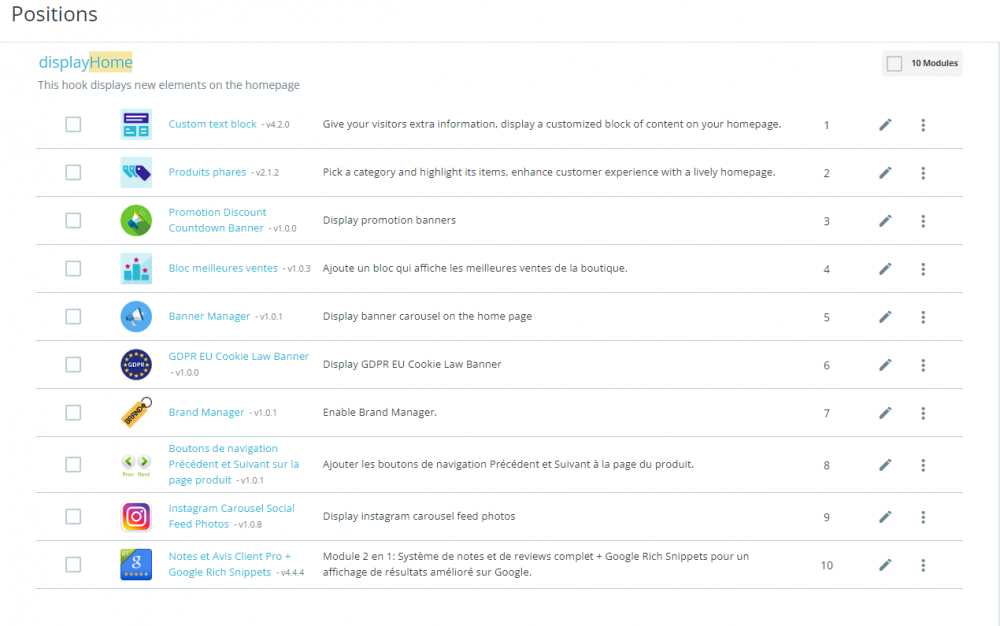Click the 'Display promotion banners' description
Viewport: 1000px width, 626px height.
click(389, 220)
